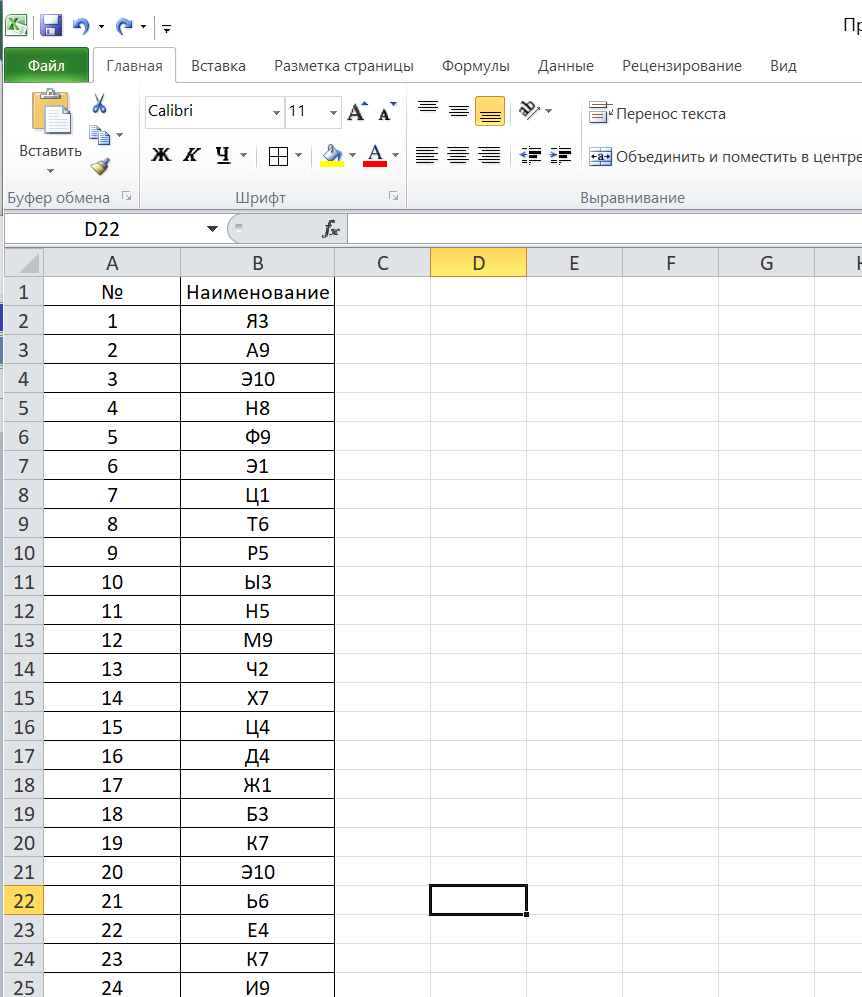Click the large Paste clipboard icon
This screenshot has width=862, height=997.
[51, 113]
